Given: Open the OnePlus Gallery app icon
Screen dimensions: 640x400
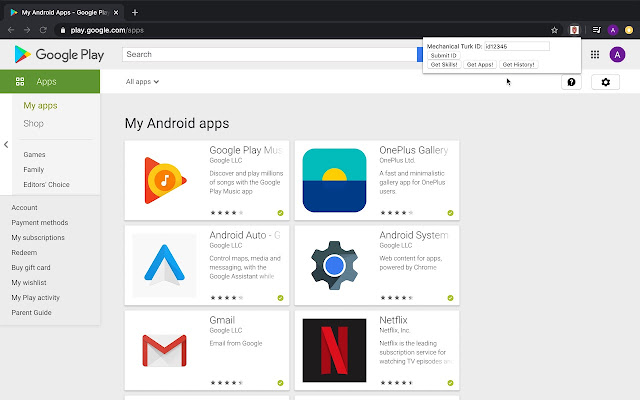Looking at the screenshot, I should tap(334, 180).
